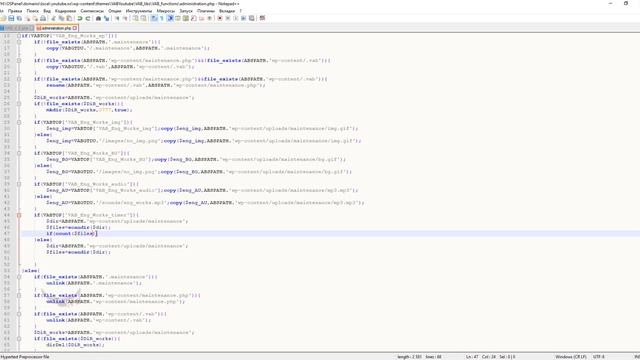Open the Запуск menu
Image resolution: width=640 pixels, height=360 pixels.
click(186, 11)
